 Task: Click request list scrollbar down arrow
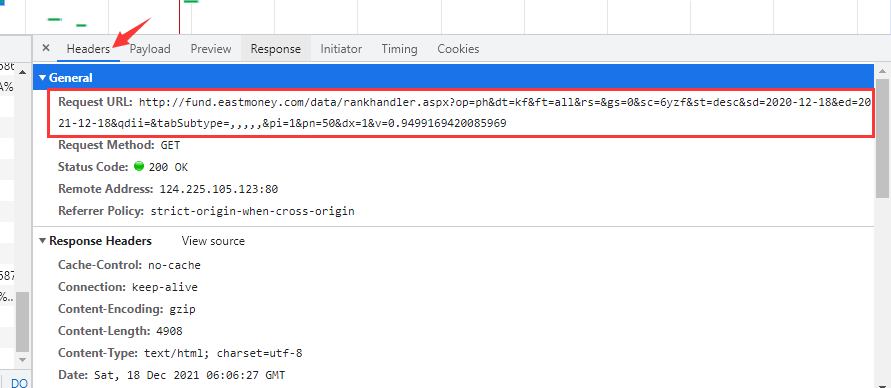pyautogui.click(x=22, y=360)
